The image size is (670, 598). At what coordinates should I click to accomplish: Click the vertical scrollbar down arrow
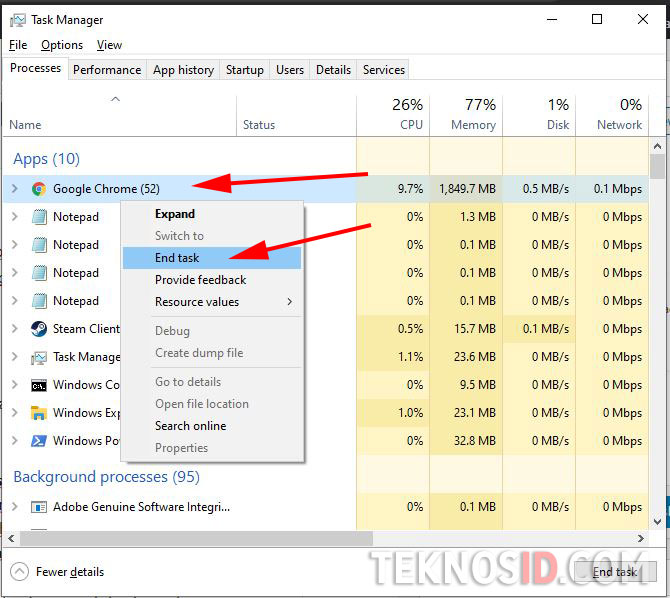point(658,521)
